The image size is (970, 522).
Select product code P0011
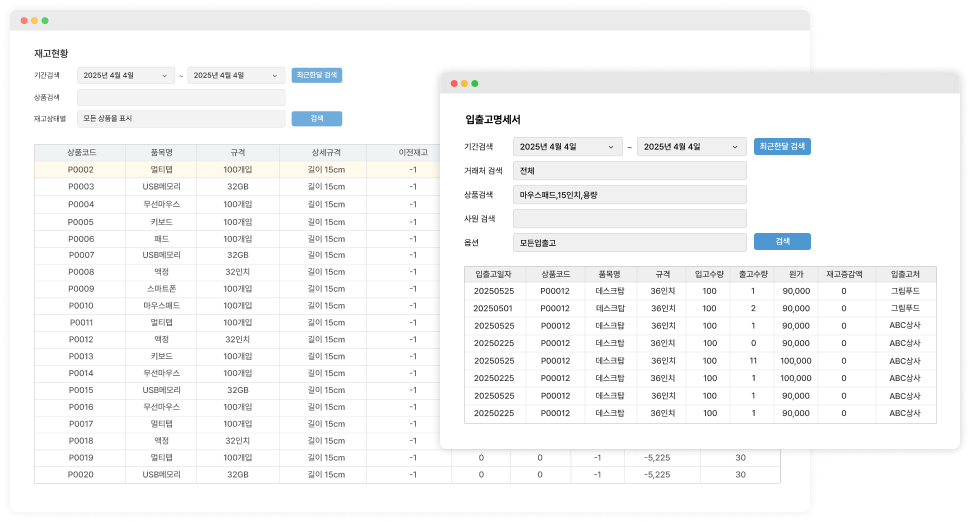(81, 322)
